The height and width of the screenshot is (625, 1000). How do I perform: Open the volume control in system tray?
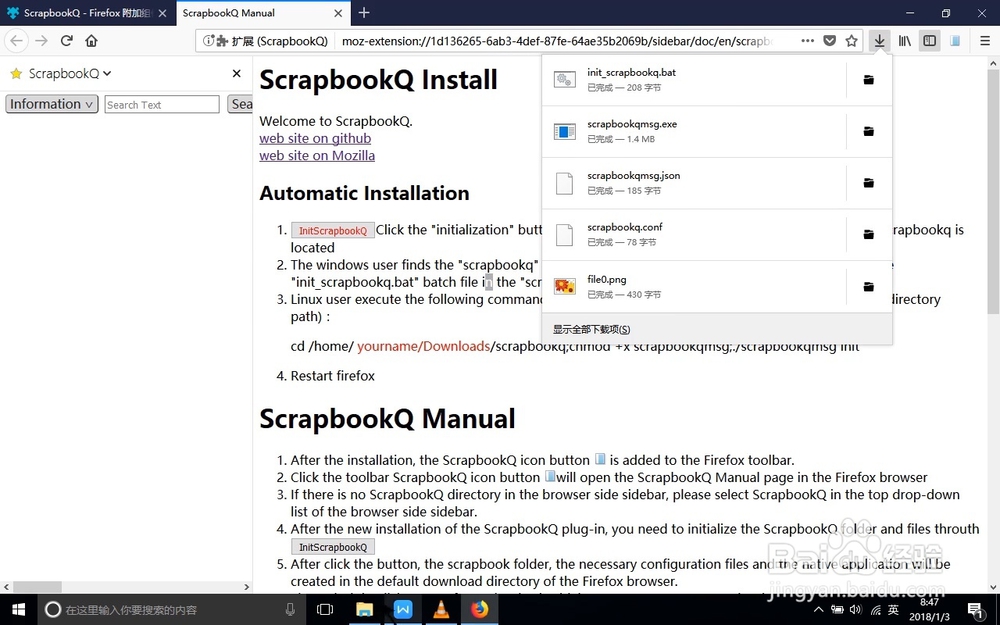click(x=857, y=610)
